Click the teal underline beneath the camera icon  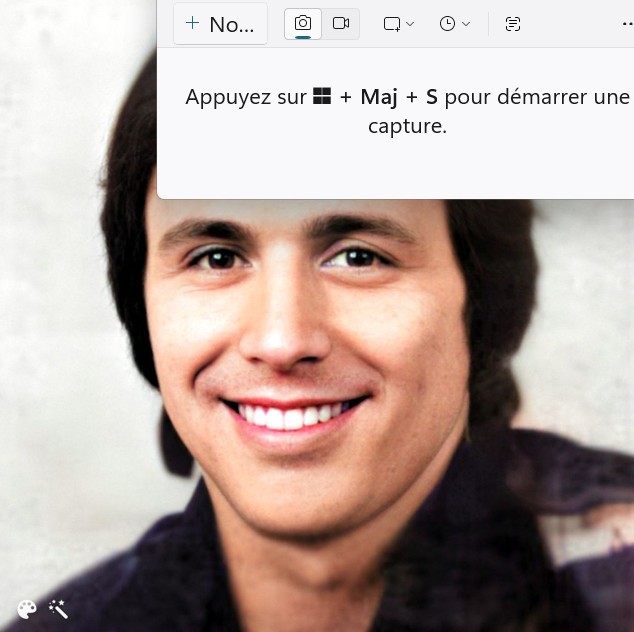[303, 39]
